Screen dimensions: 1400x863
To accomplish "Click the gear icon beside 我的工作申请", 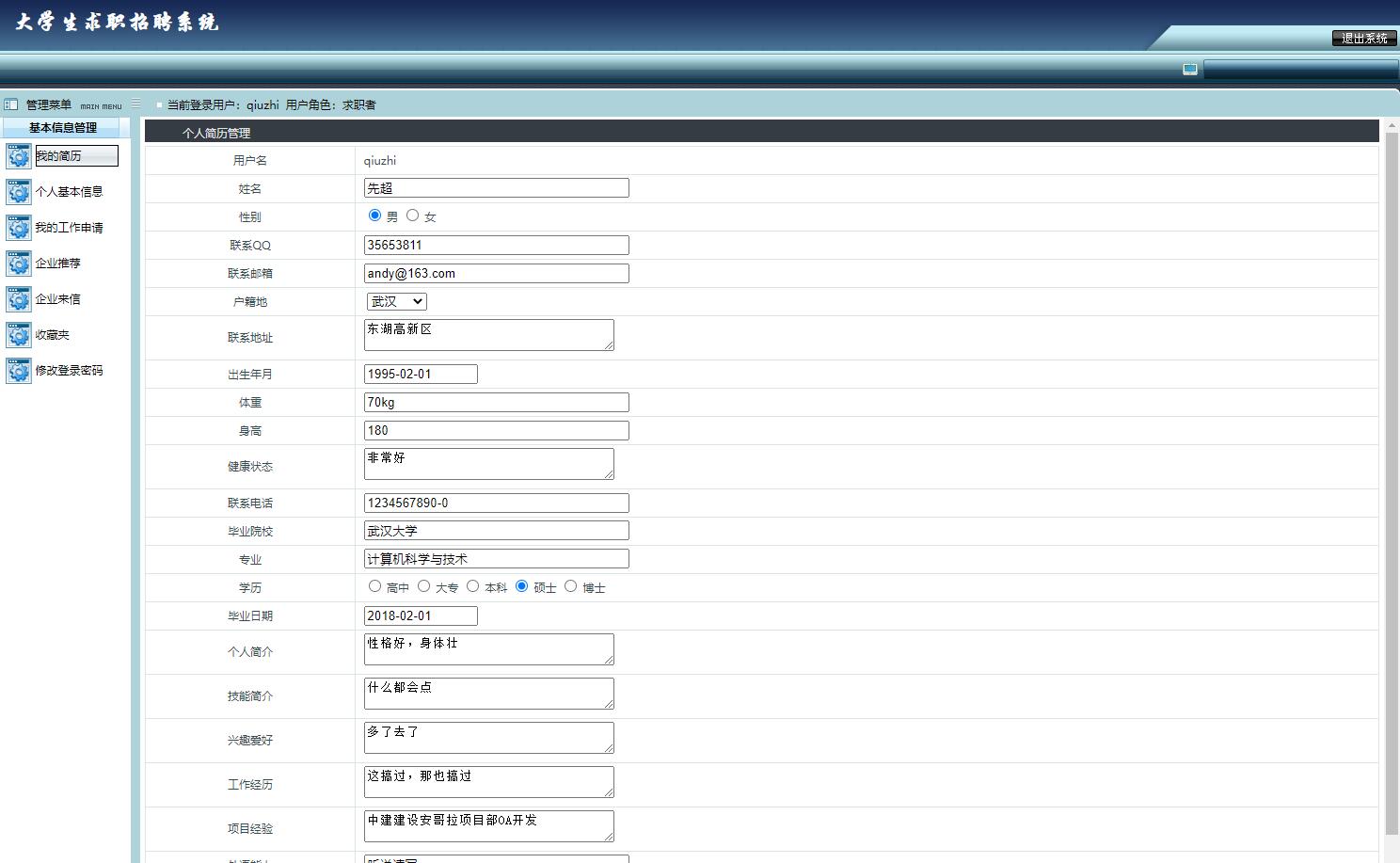I will (19, 228).
